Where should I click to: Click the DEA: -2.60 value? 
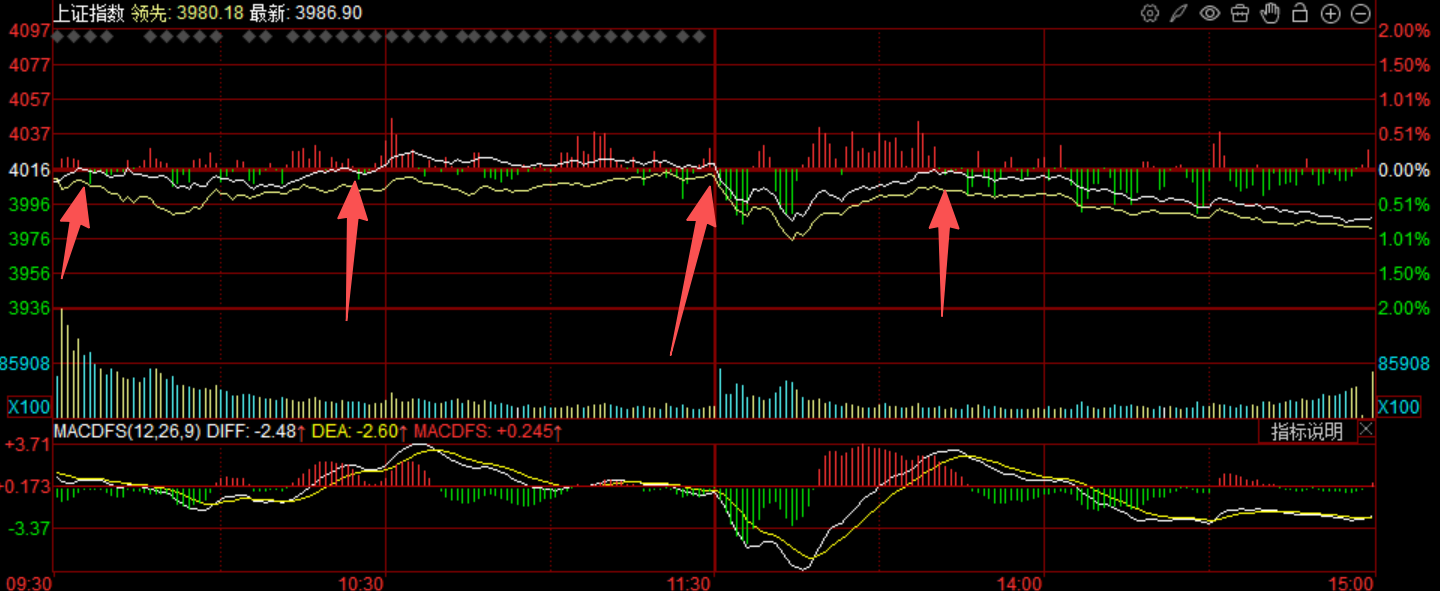coord(360,431)
